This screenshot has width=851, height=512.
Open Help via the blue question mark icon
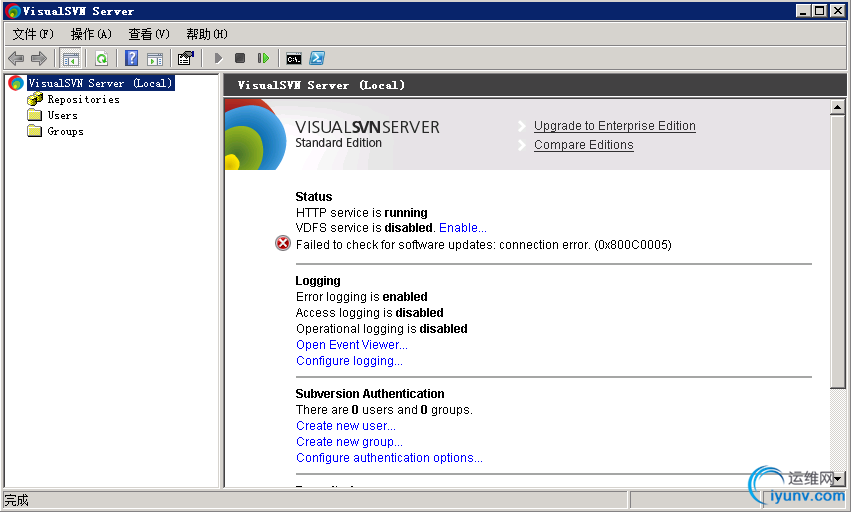point(131,58)
